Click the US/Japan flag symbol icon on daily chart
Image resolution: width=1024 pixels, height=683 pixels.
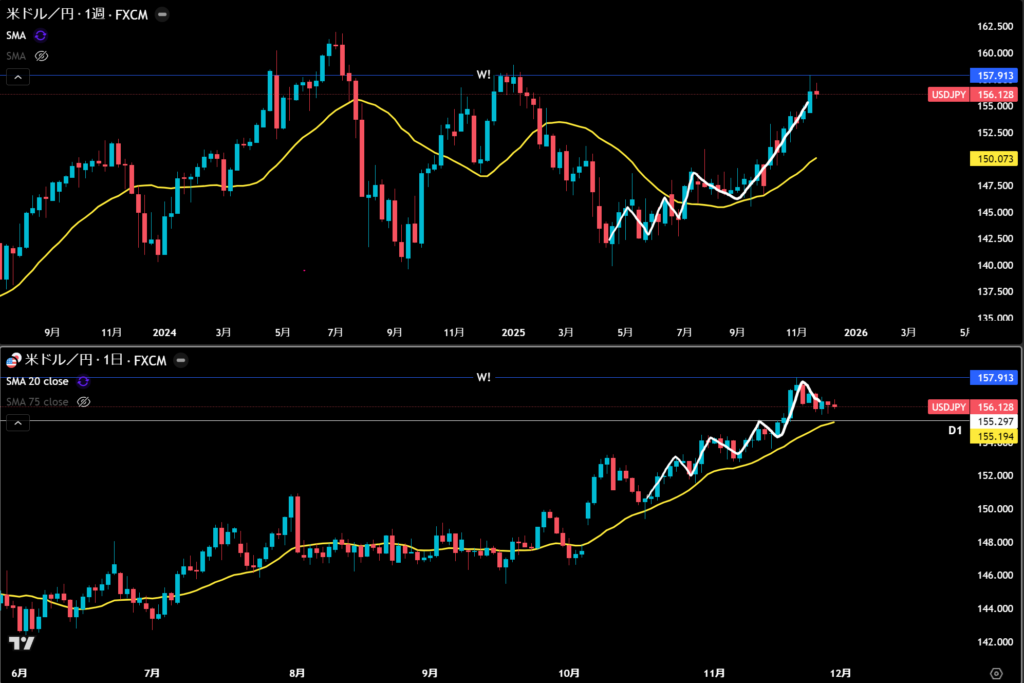click(13, 361)
